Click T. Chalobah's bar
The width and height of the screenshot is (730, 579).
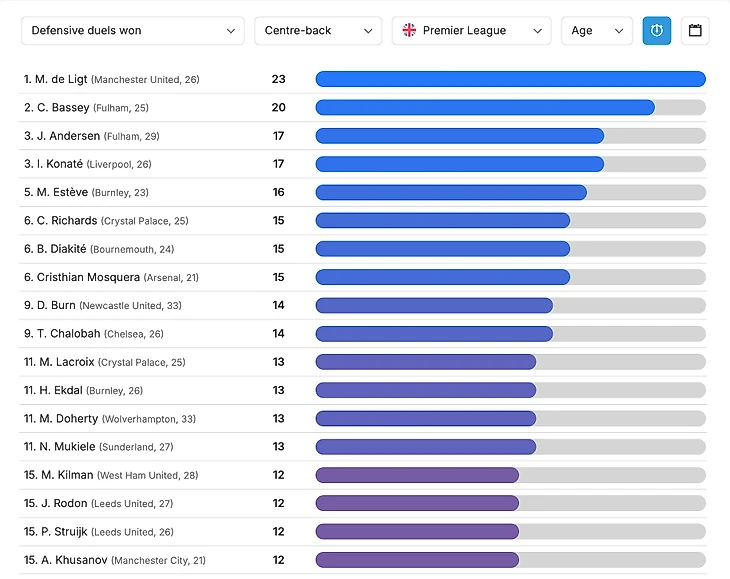pos(434,334)
